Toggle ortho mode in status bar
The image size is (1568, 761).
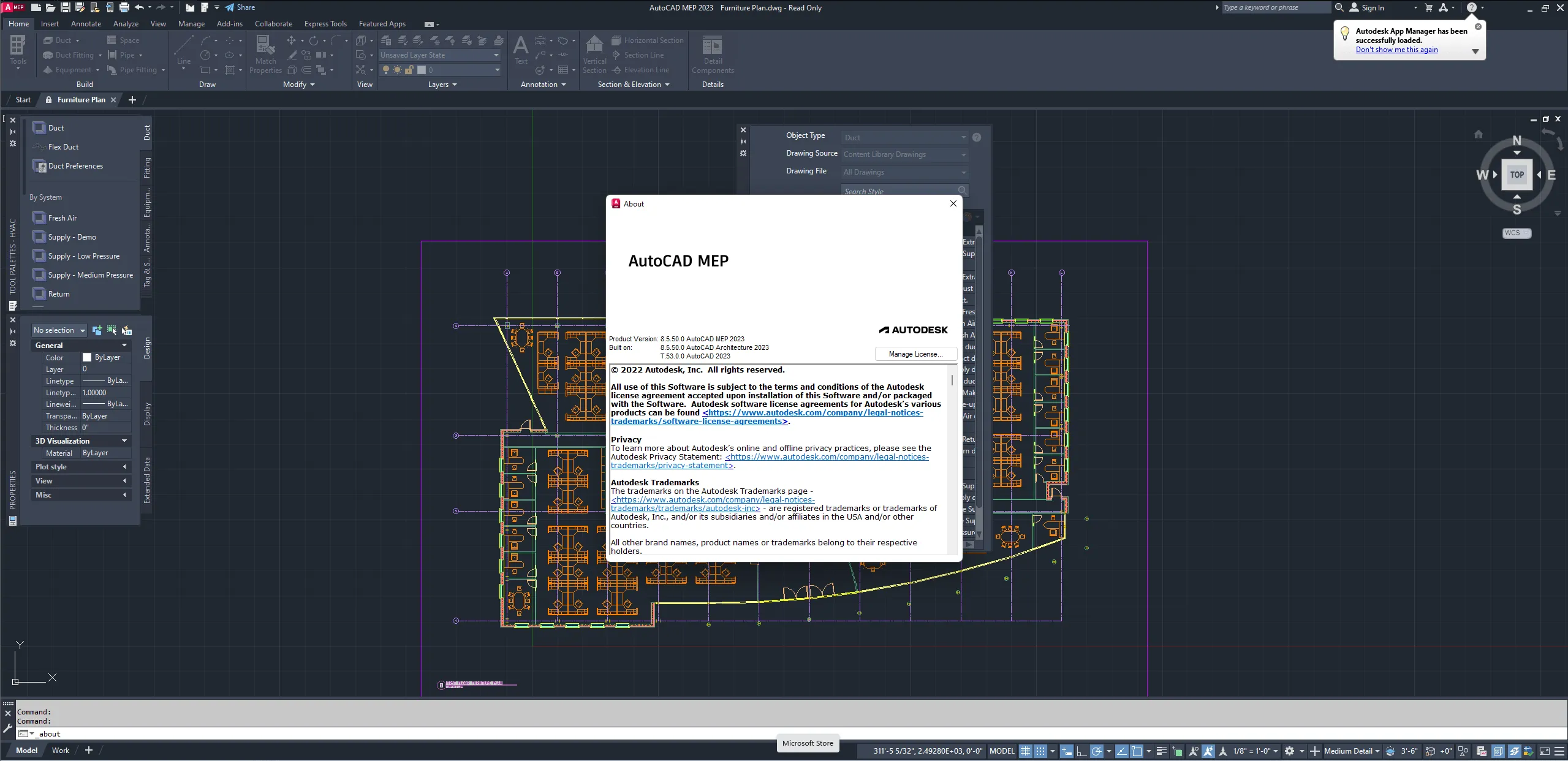1081,751
